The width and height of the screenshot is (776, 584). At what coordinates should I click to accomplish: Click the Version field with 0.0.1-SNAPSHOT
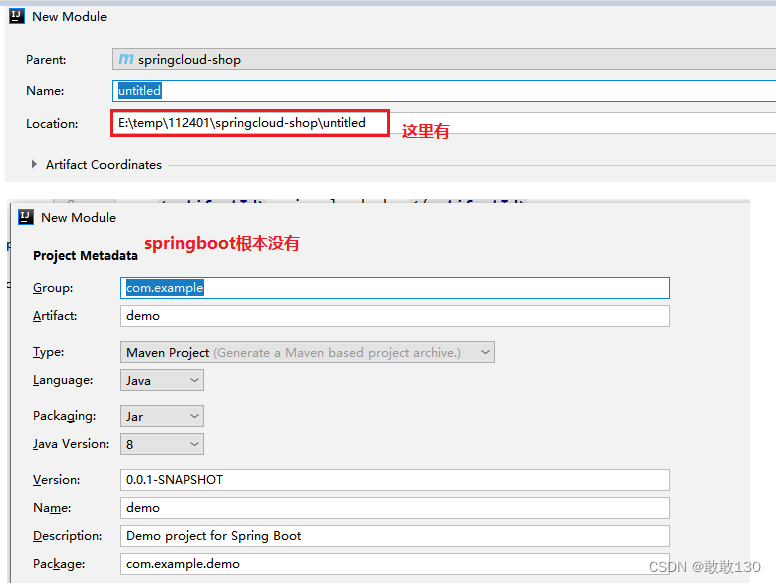coord(394,480)
